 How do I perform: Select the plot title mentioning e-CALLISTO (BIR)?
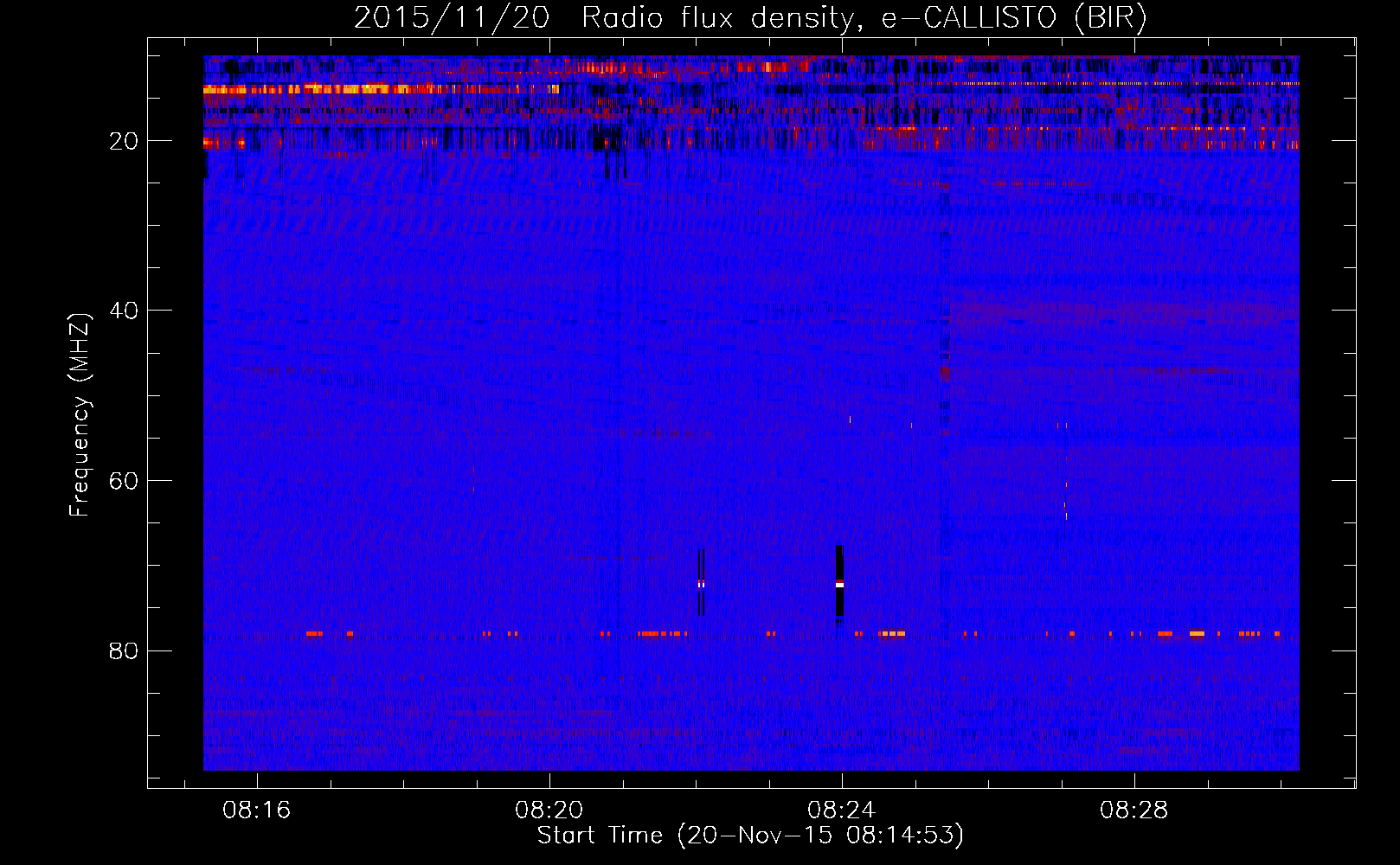750,17
